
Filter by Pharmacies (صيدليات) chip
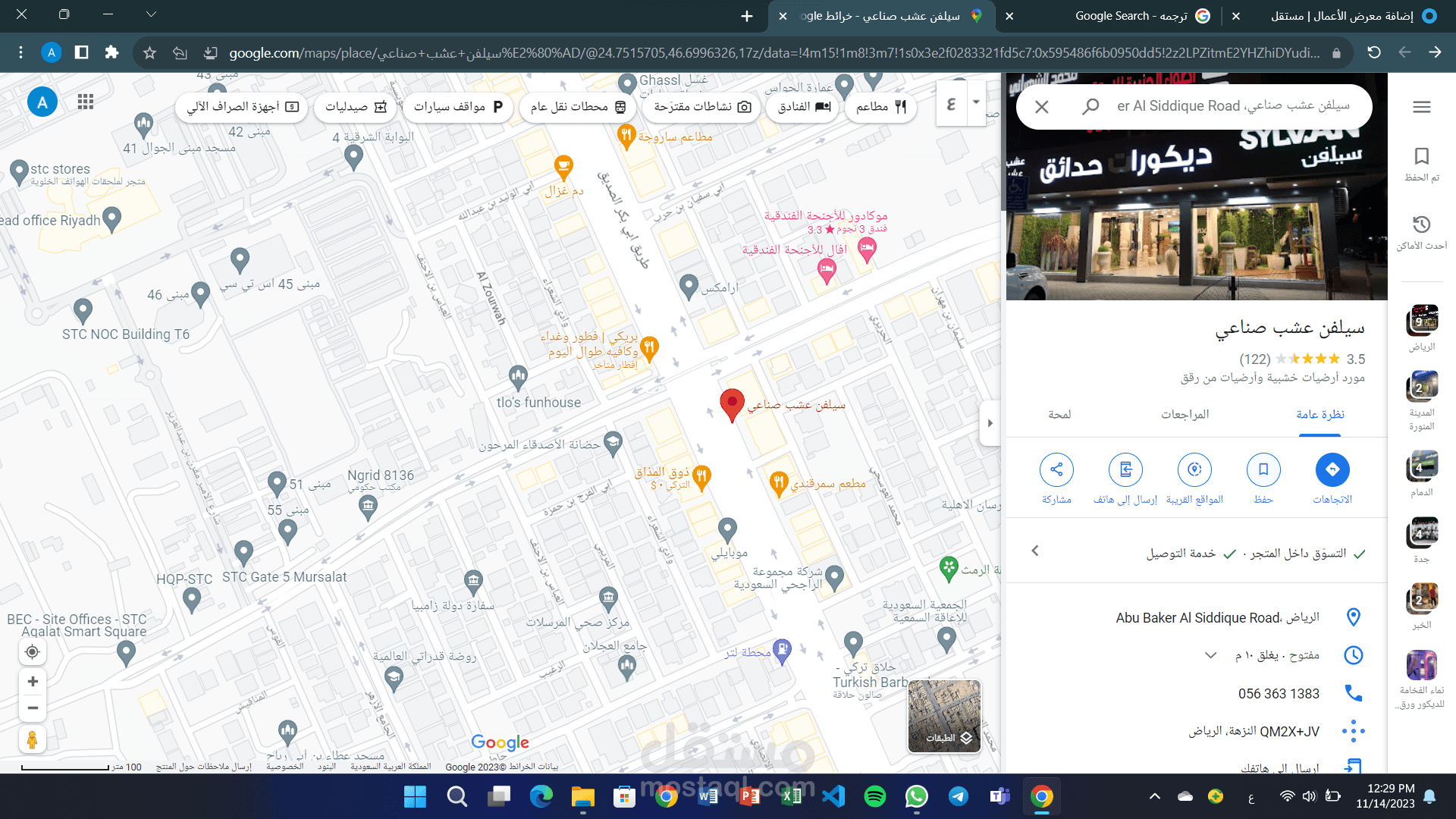click(356, 107)
